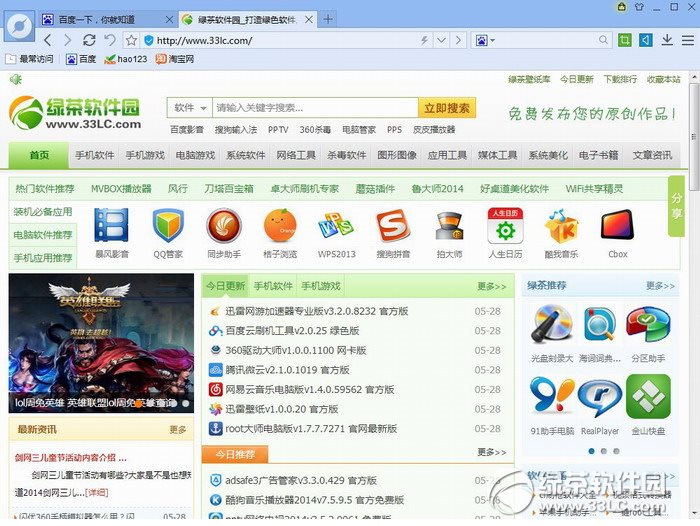The image size is (700, 526).
Task: Close the 绿茶软件园 tab
Action: click(308, 20)
